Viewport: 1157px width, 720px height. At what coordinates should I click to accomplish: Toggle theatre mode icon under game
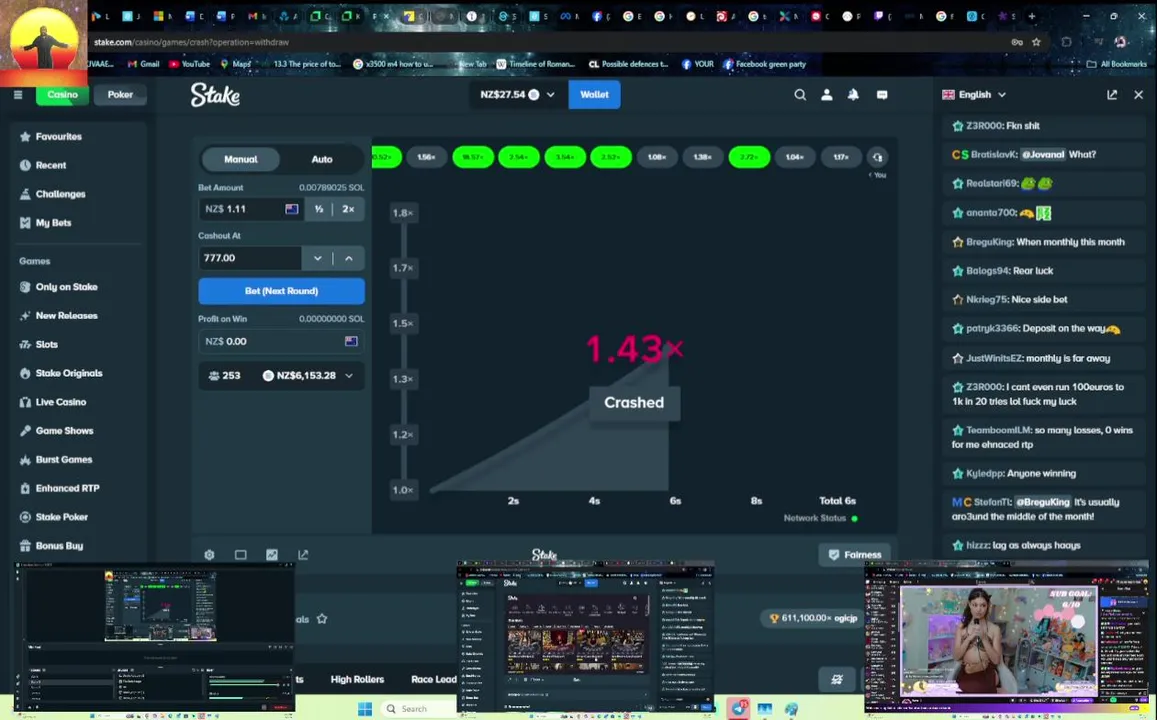pos(241,555)
